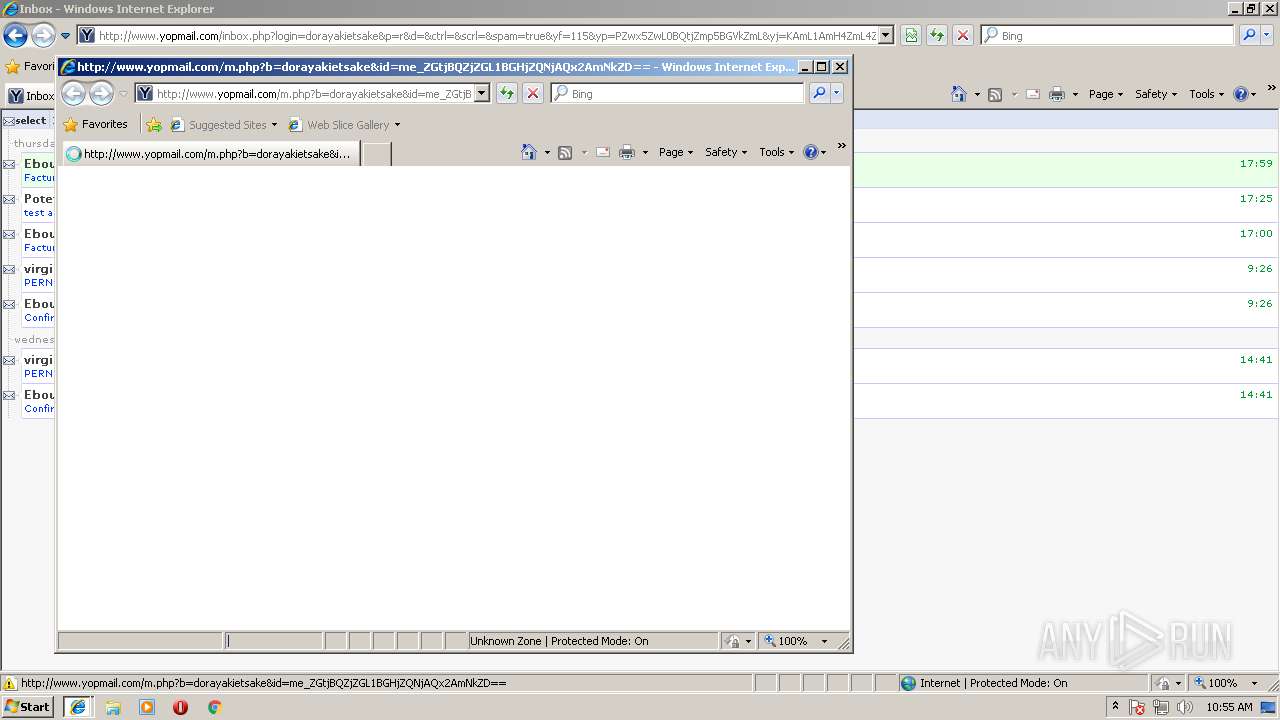This screenshot has height=720, width=1280.
Task: Click the popup Bing search magnifier button
Action: click(819, 93)
